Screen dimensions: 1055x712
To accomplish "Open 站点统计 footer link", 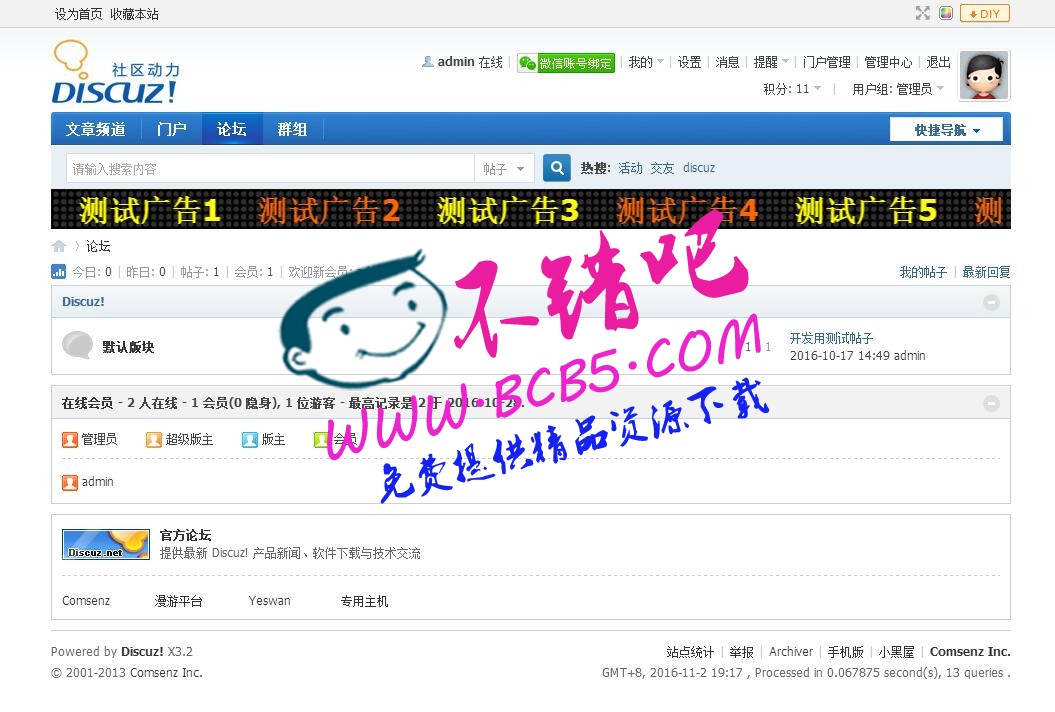I will 690,651.
